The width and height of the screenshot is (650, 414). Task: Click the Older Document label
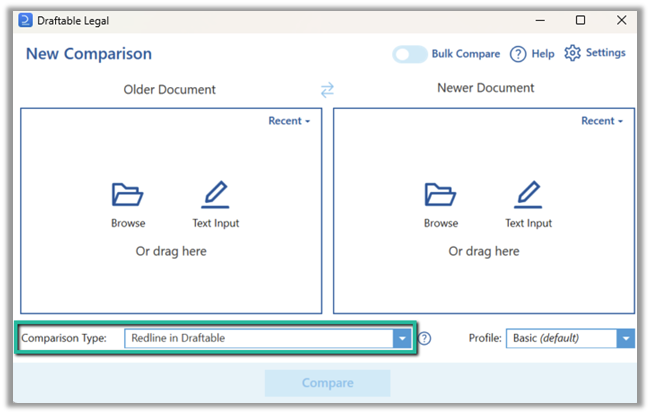tap(170, 90)
